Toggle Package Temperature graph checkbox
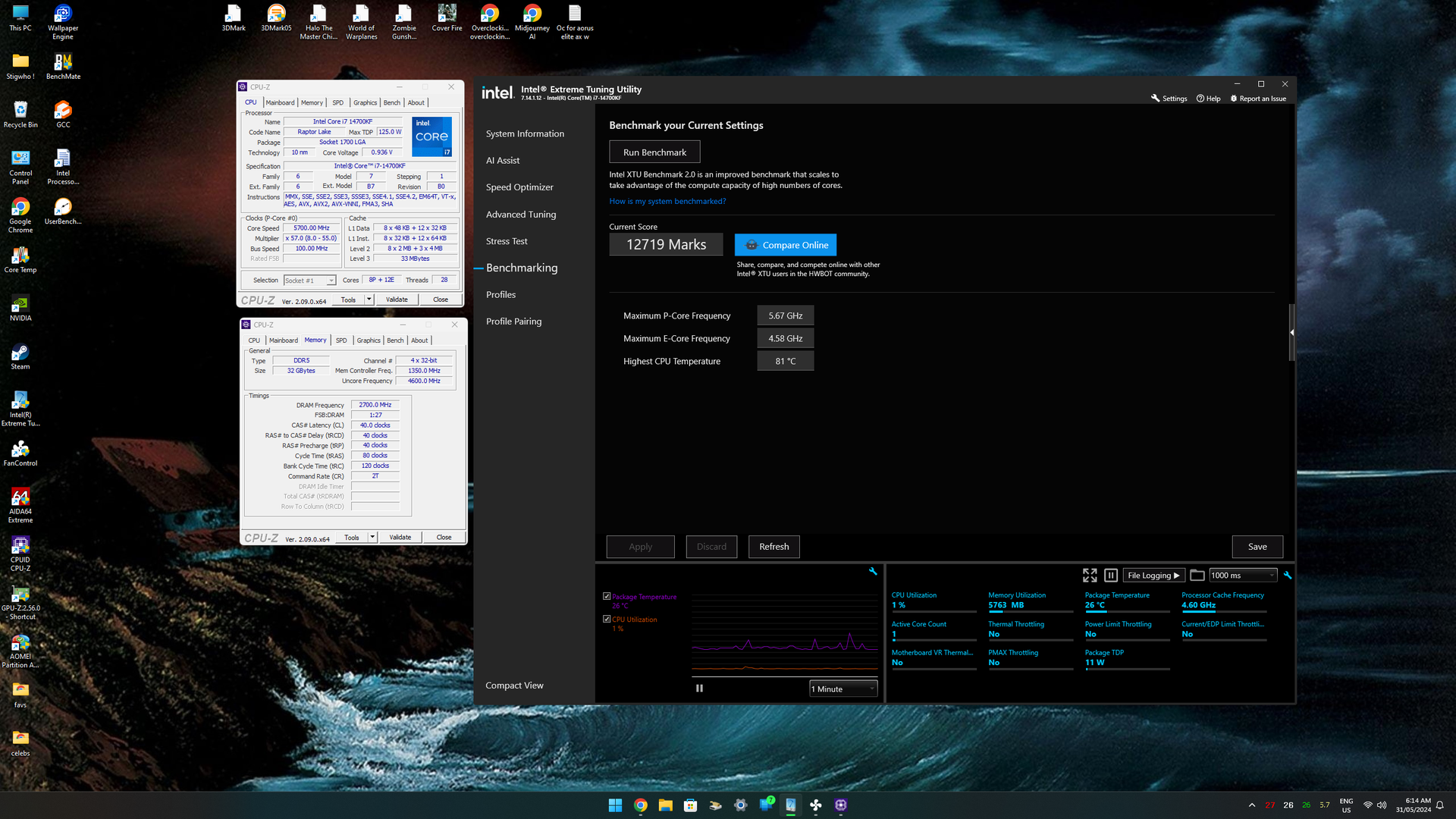Viewport: 1456px width, 819px height. click(x=607, y=596)
